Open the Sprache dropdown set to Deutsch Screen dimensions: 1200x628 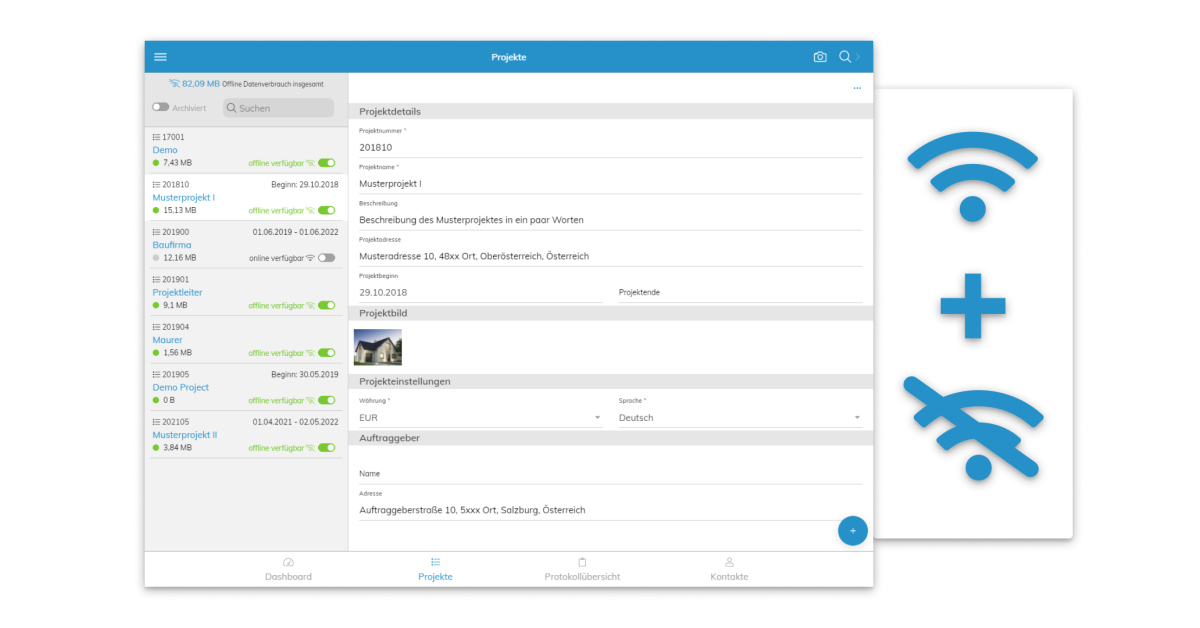pos(855,417)
